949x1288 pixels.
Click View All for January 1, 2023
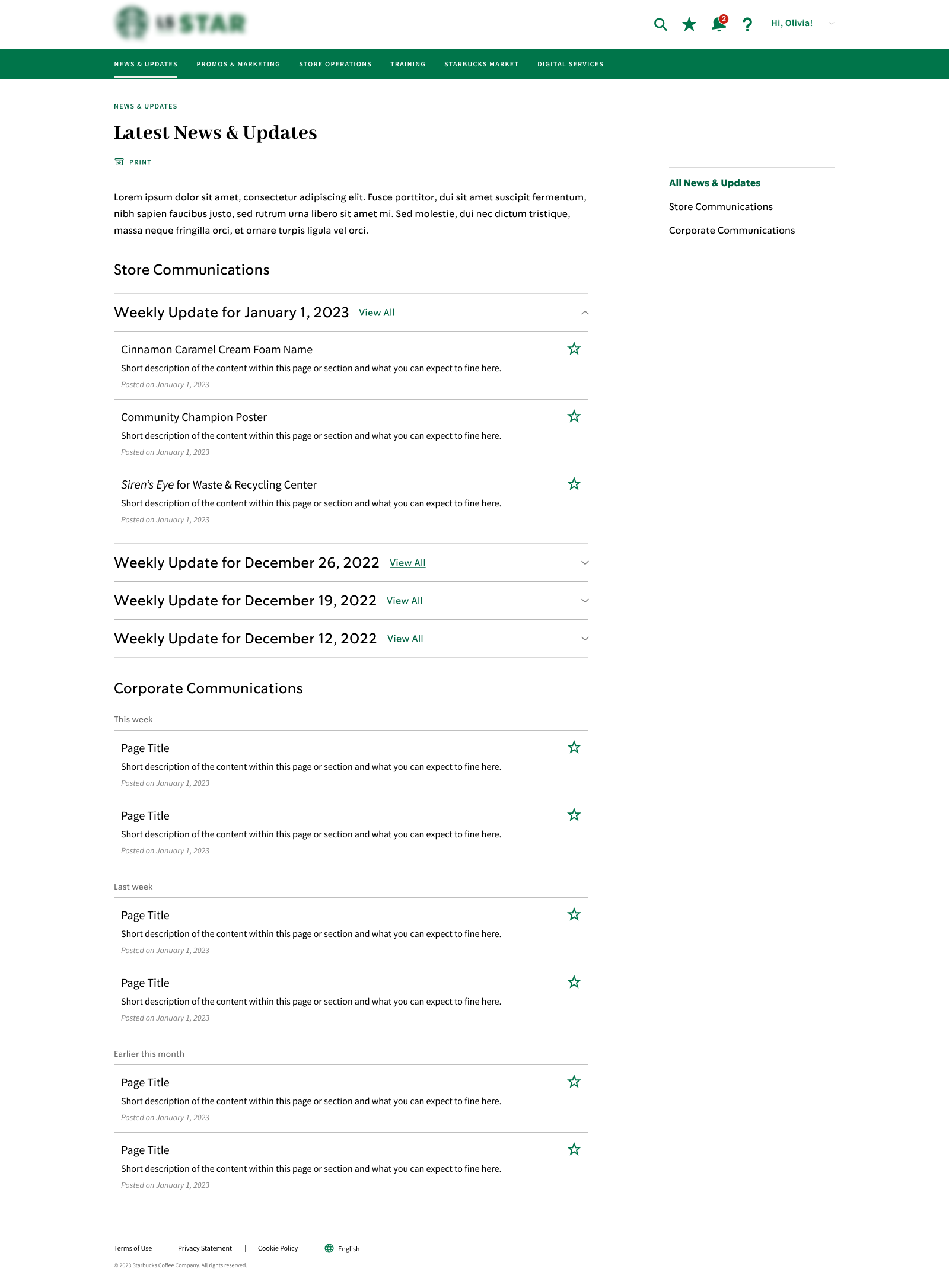click(377, 313)
